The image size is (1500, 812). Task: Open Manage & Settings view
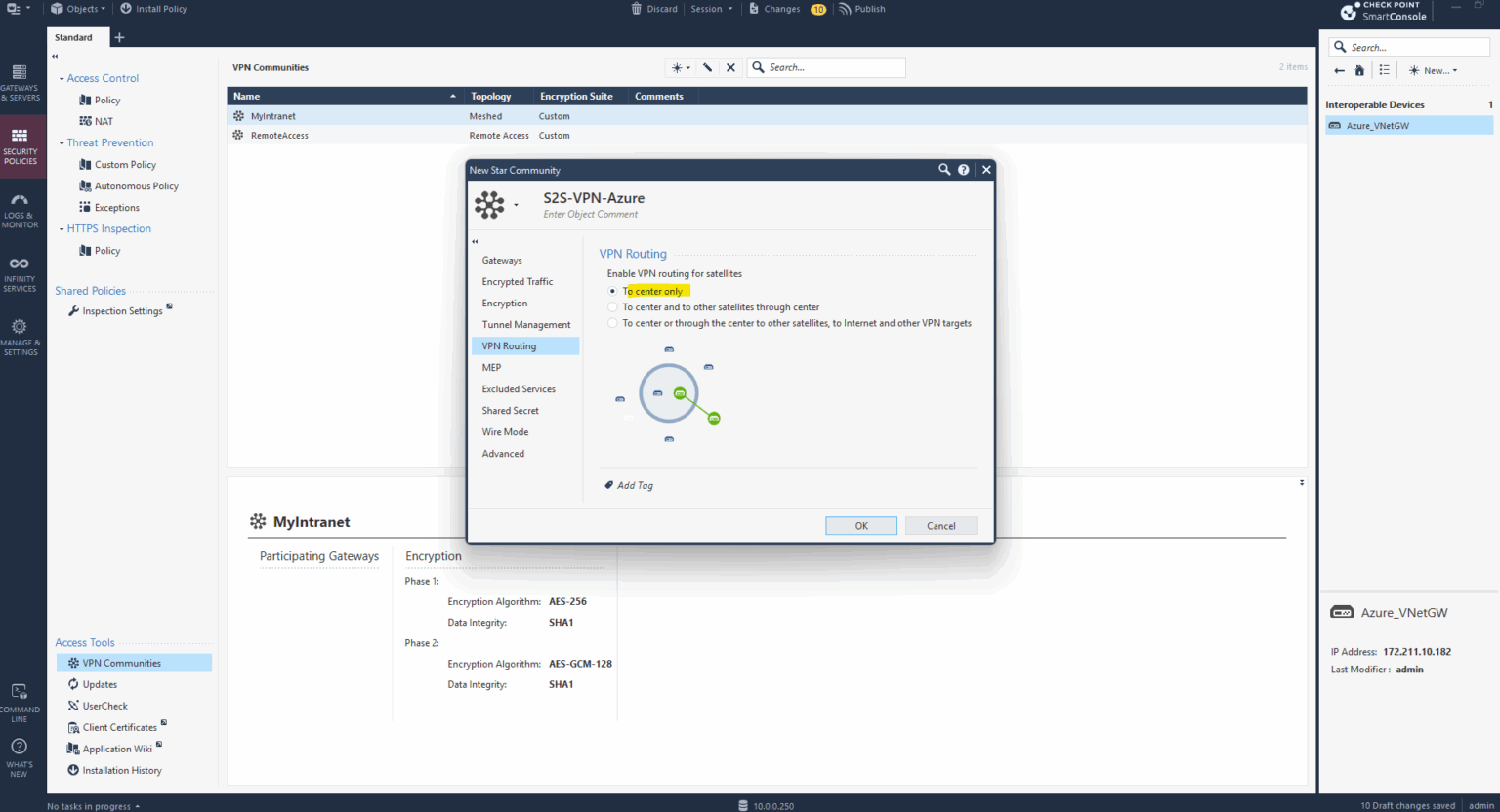tap(21, 335)
